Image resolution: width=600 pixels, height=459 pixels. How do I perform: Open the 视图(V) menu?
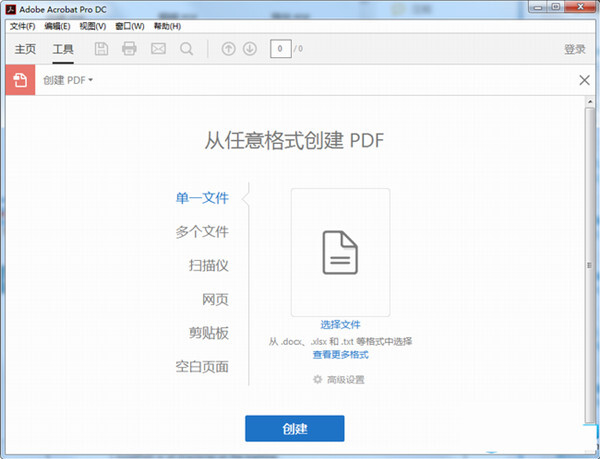[93, 25]
